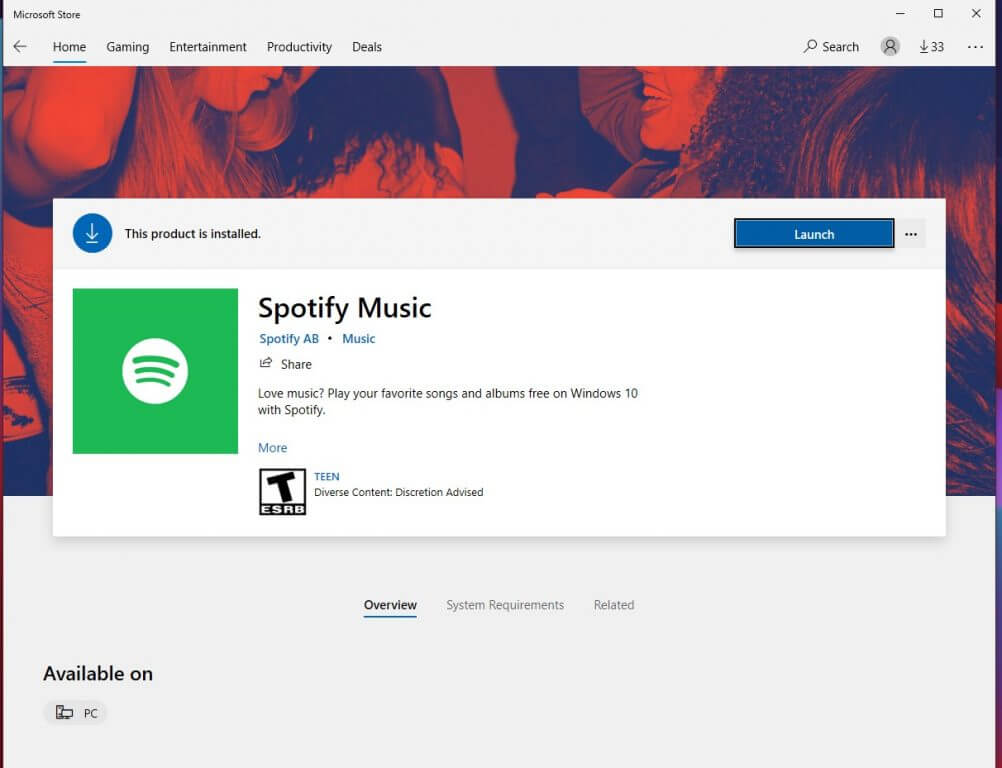
Task: Open the Spotify AB publisher link
Action: (289, 339)
